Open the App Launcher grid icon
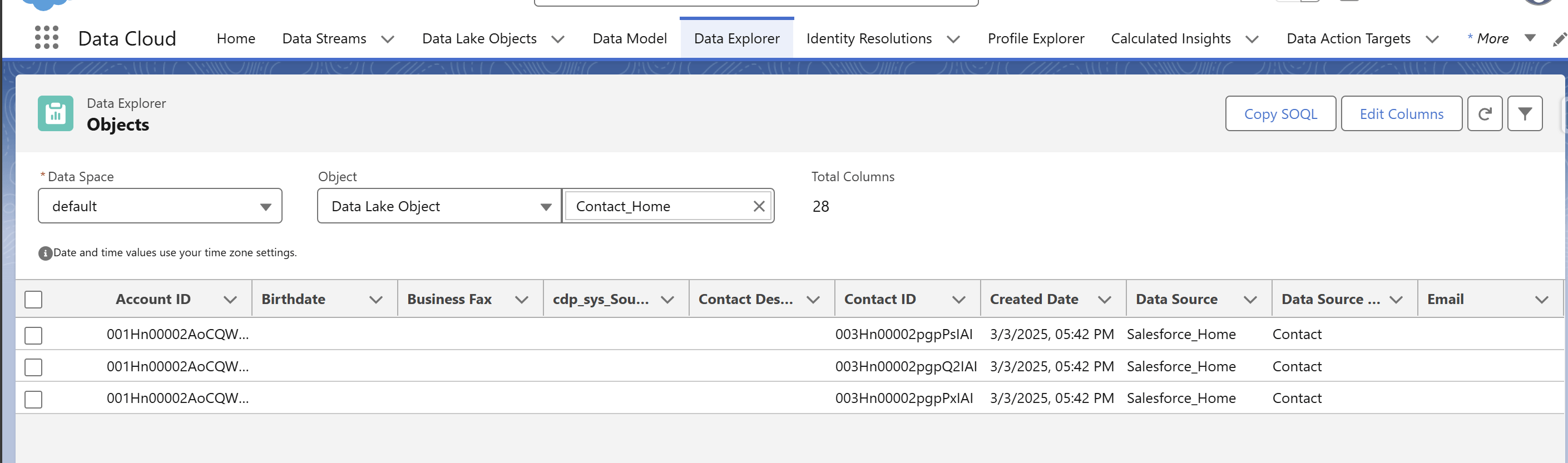The height and width of the screenshot is (463, 1568). click(x=47, y=38)
